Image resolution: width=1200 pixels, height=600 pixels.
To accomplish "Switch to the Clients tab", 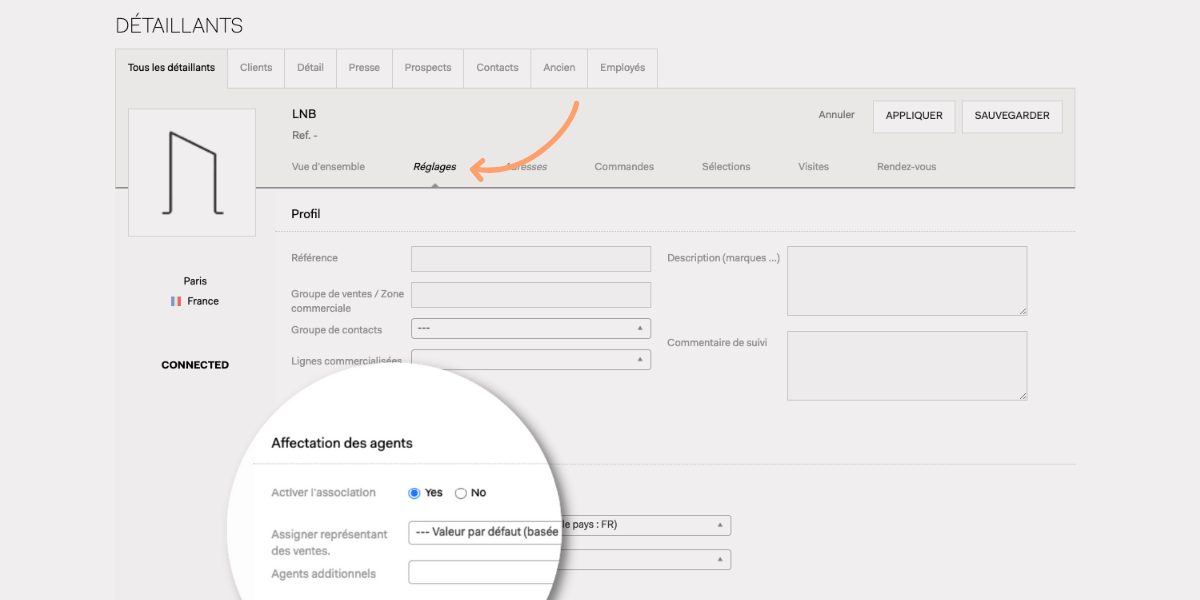I will (x=256, y=68).
